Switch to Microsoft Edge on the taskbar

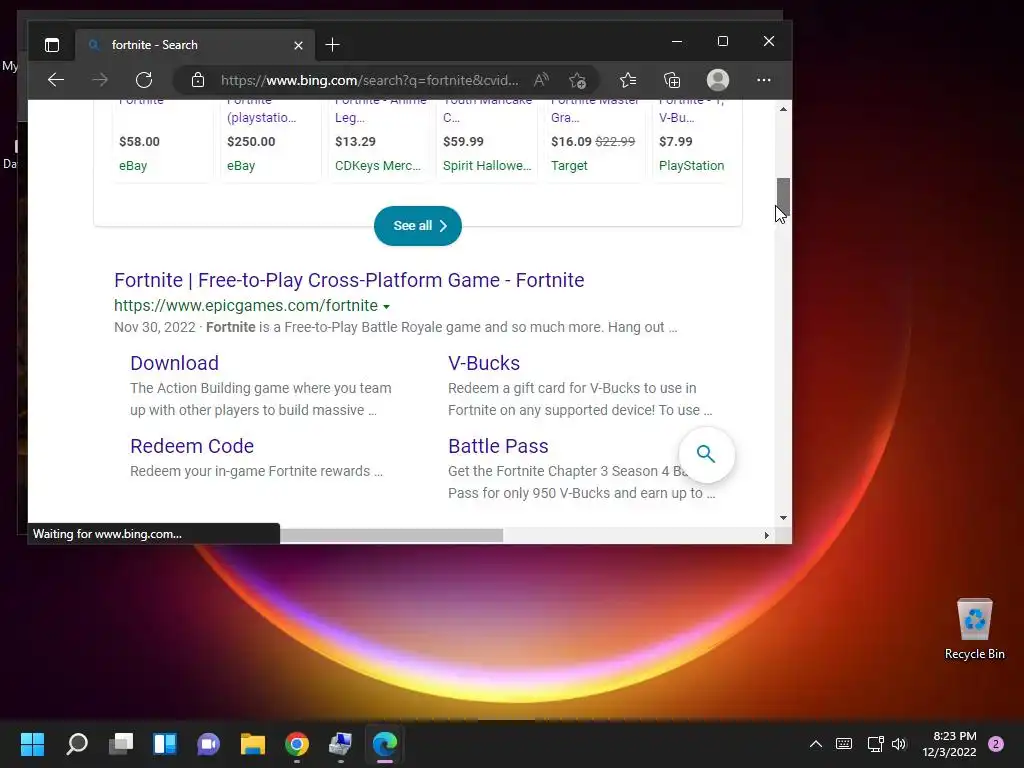coord(385,744)
